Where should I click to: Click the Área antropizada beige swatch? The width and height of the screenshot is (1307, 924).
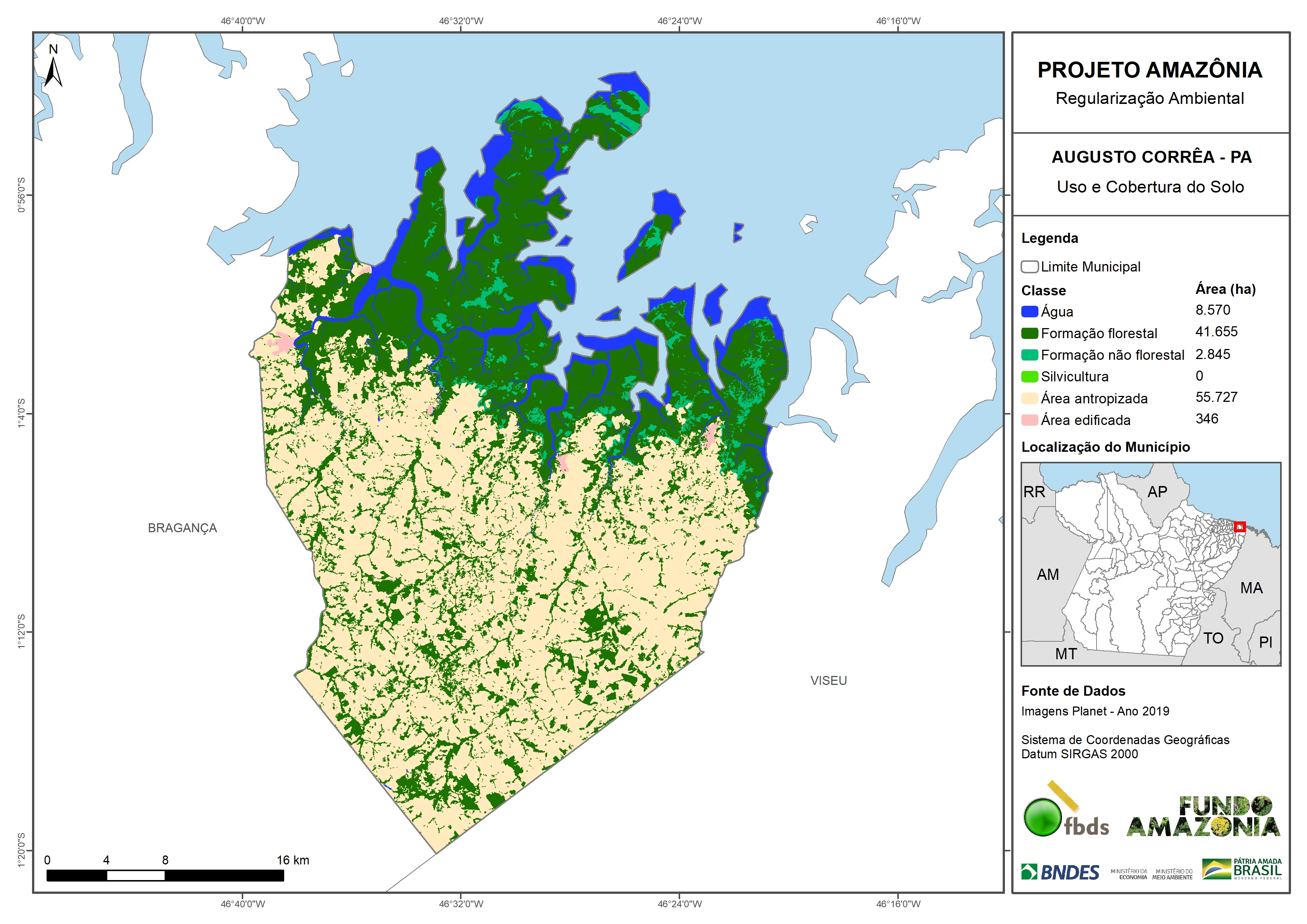coord(1029,399)
